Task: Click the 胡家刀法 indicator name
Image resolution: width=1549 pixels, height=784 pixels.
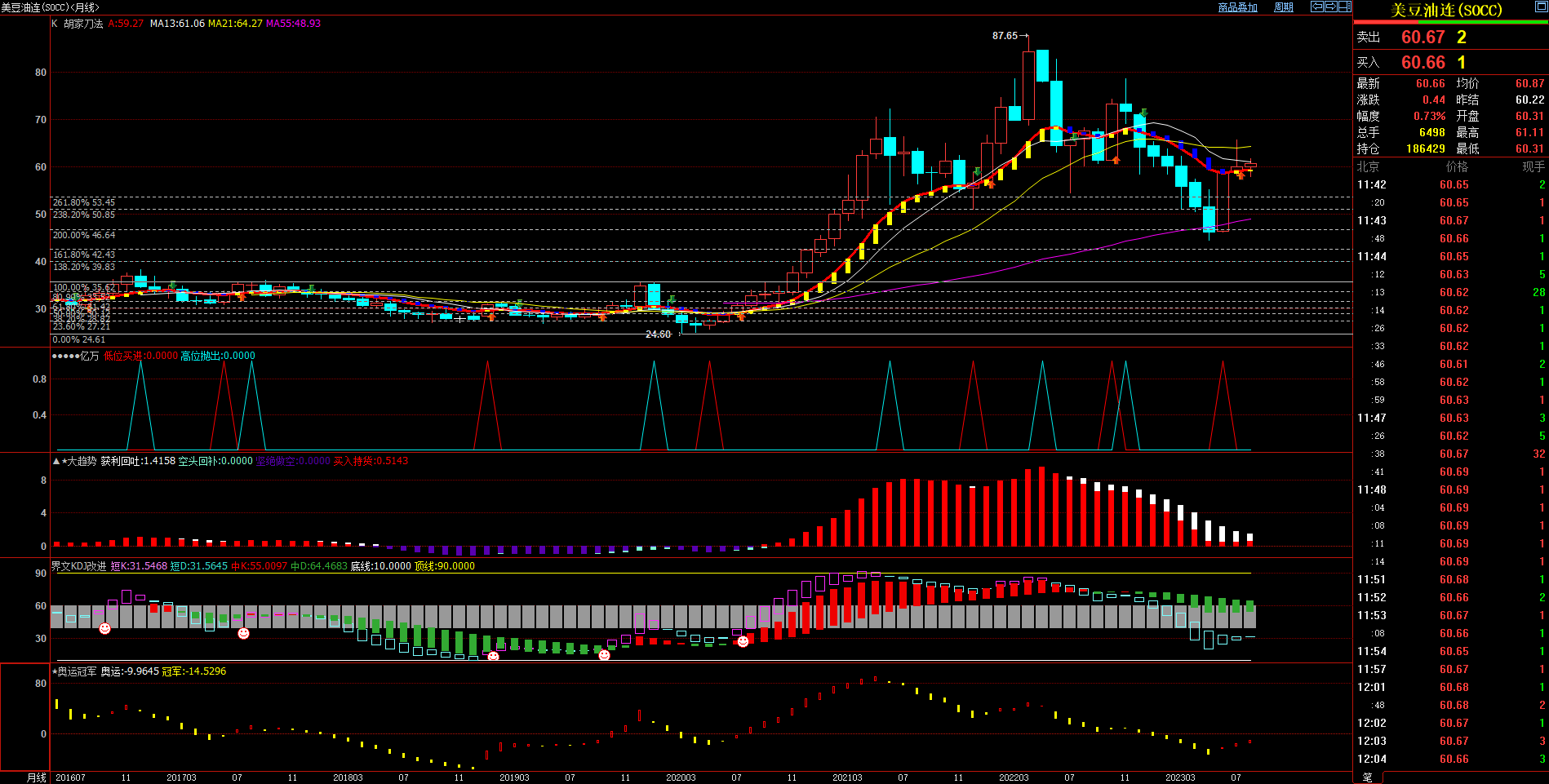Action: point(83,24)
